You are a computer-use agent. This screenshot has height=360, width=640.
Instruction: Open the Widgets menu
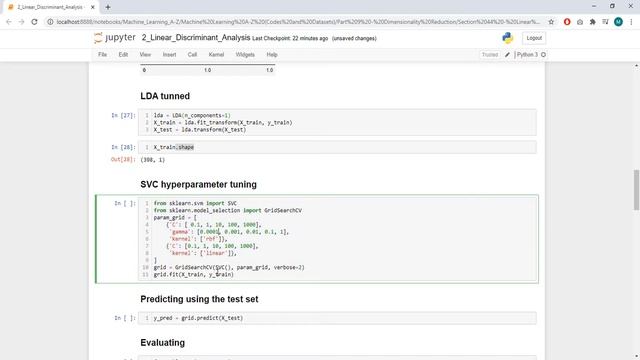(245, 55)
